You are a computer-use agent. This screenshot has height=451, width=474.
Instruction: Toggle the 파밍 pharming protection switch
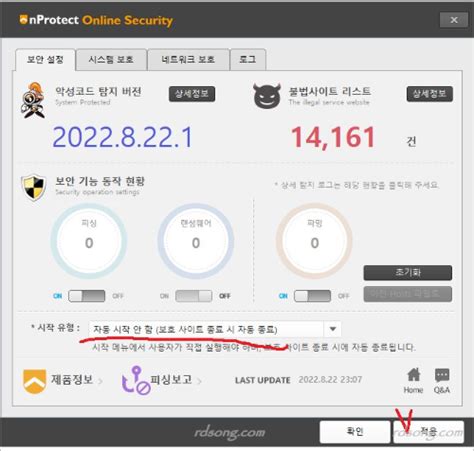pyautogui.click(x=312, y=296)
